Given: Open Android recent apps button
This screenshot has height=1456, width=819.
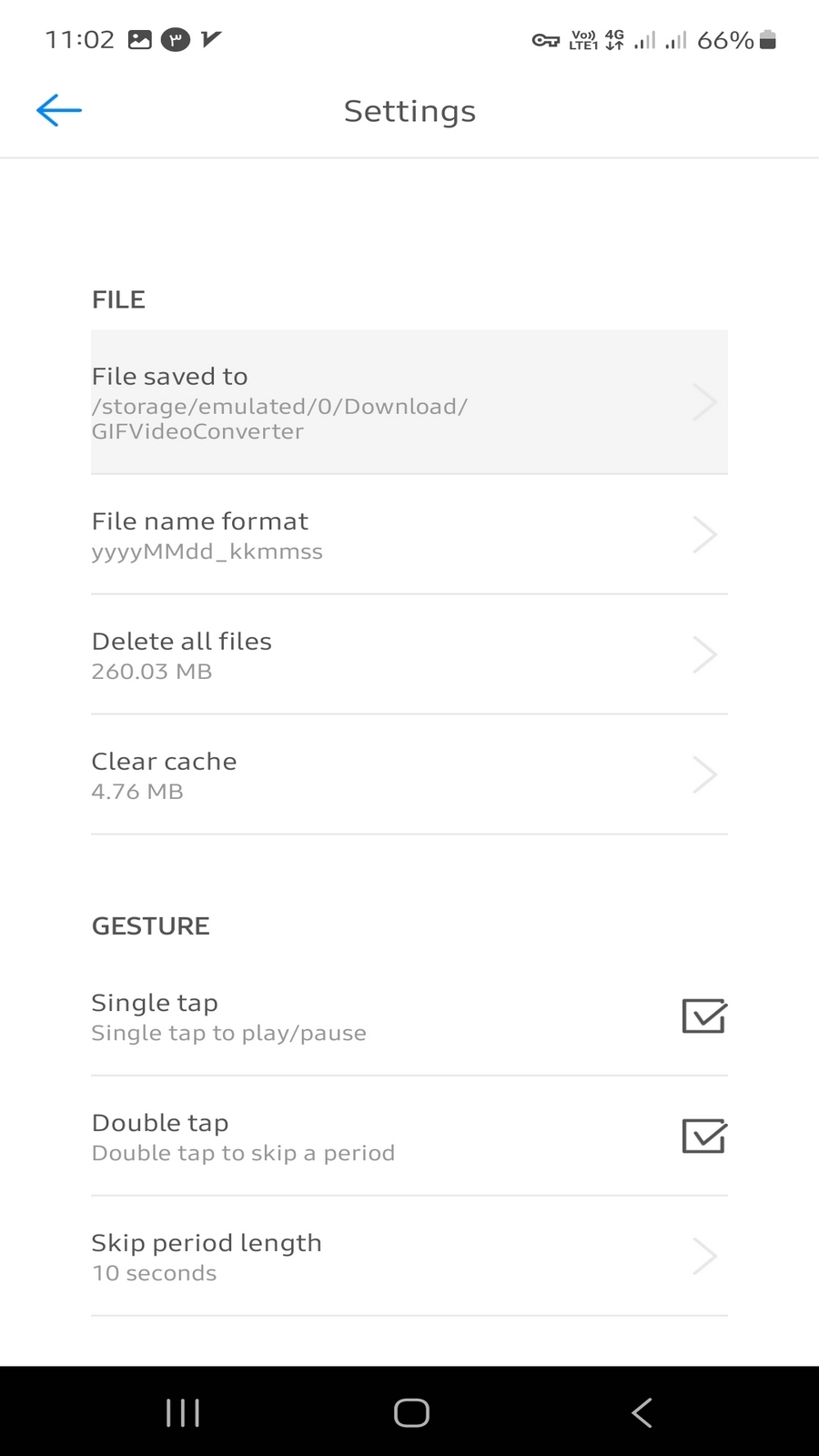Looking at the screenshot, I should coord(183,1412).
